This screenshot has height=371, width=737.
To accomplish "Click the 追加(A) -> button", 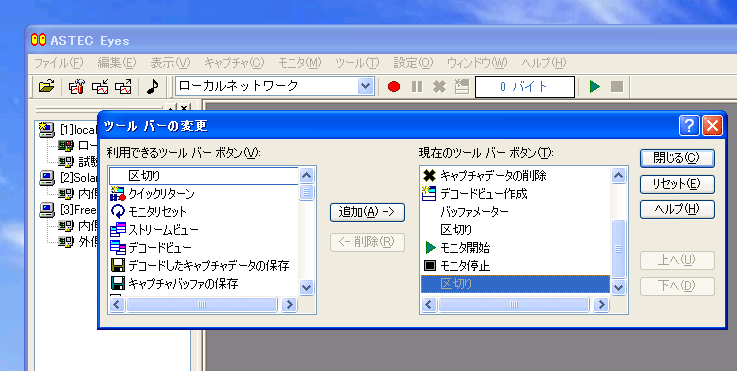I will tap(367, 212).
